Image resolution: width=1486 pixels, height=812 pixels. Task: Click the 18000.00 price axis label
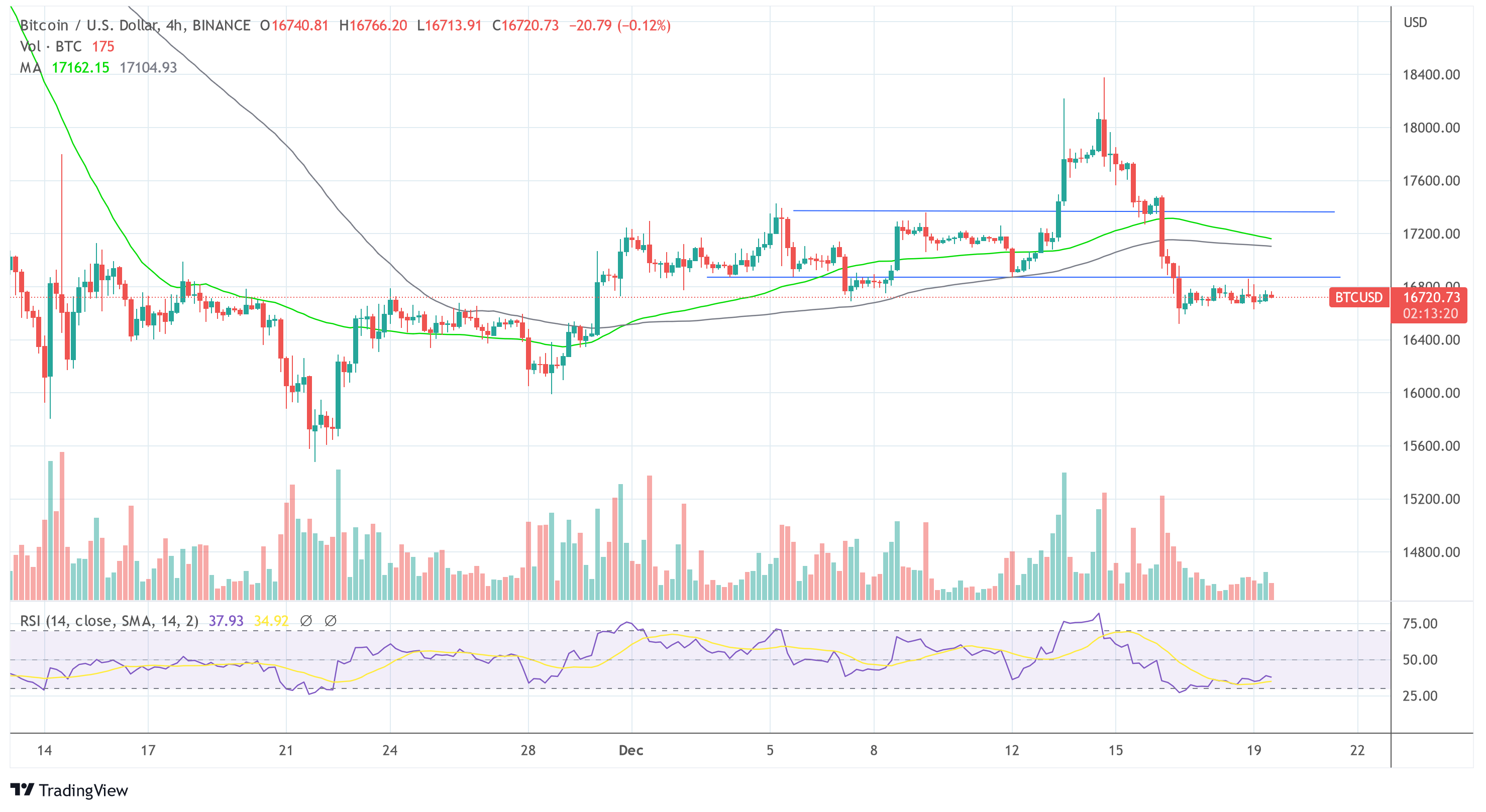pyautogui.click(x=1431, y=128)
